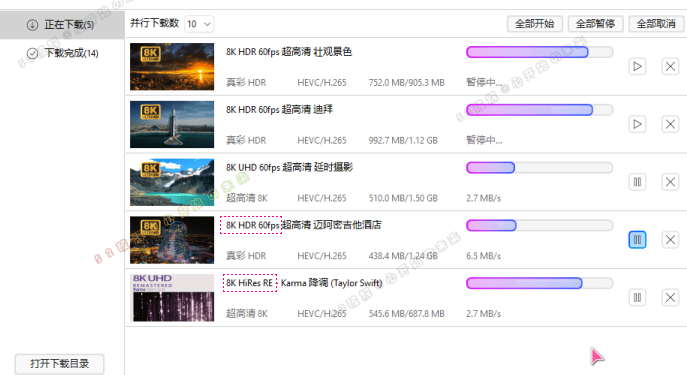
Task: Resume the 迪拜 video download
Action: (x=637, y=124)
